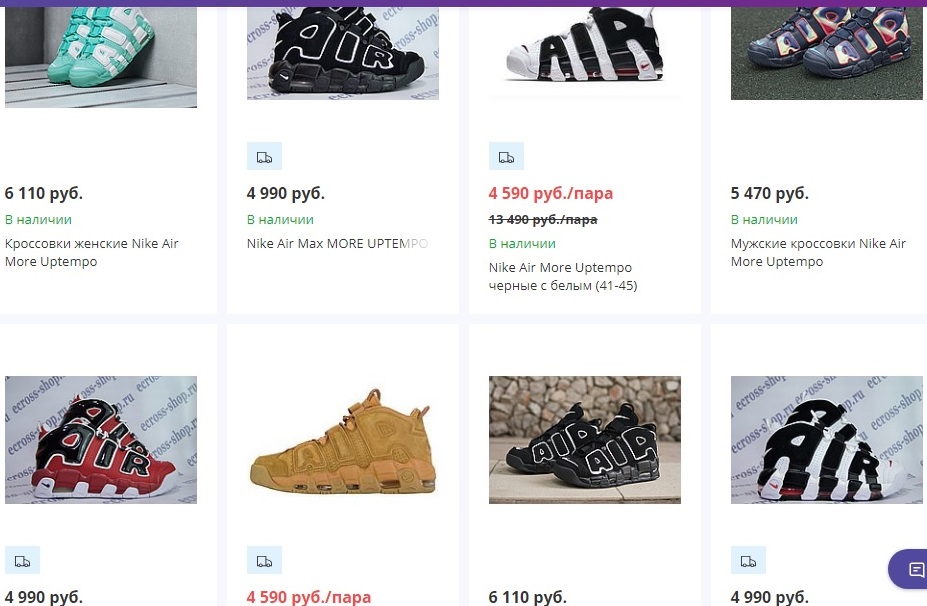The height and width of the screenshot is (606, 927).
Task: Click delivery truck icon below the red-and-black sneaker
Action: coord(22,561)
